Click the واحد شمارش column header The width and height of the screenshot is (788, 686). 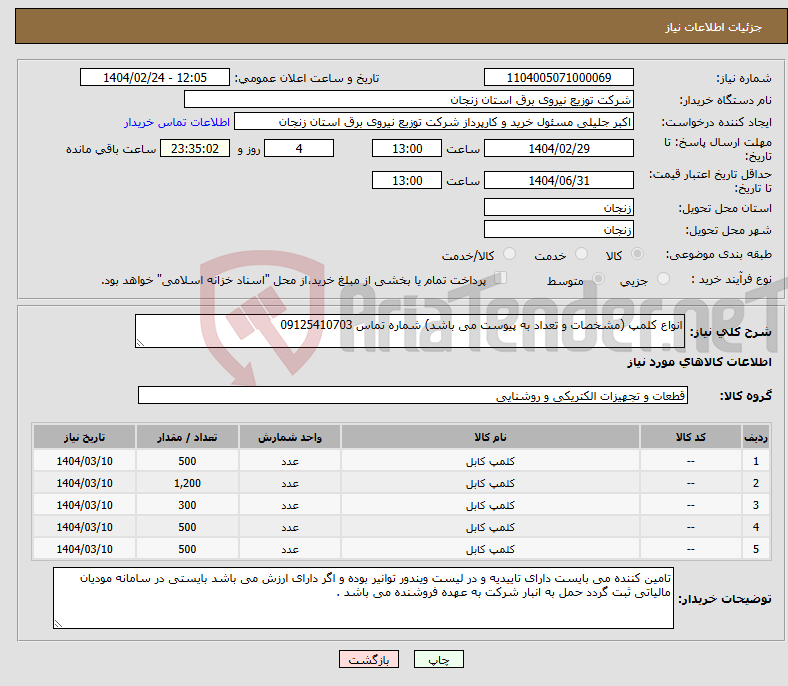[x=290, y=437]
